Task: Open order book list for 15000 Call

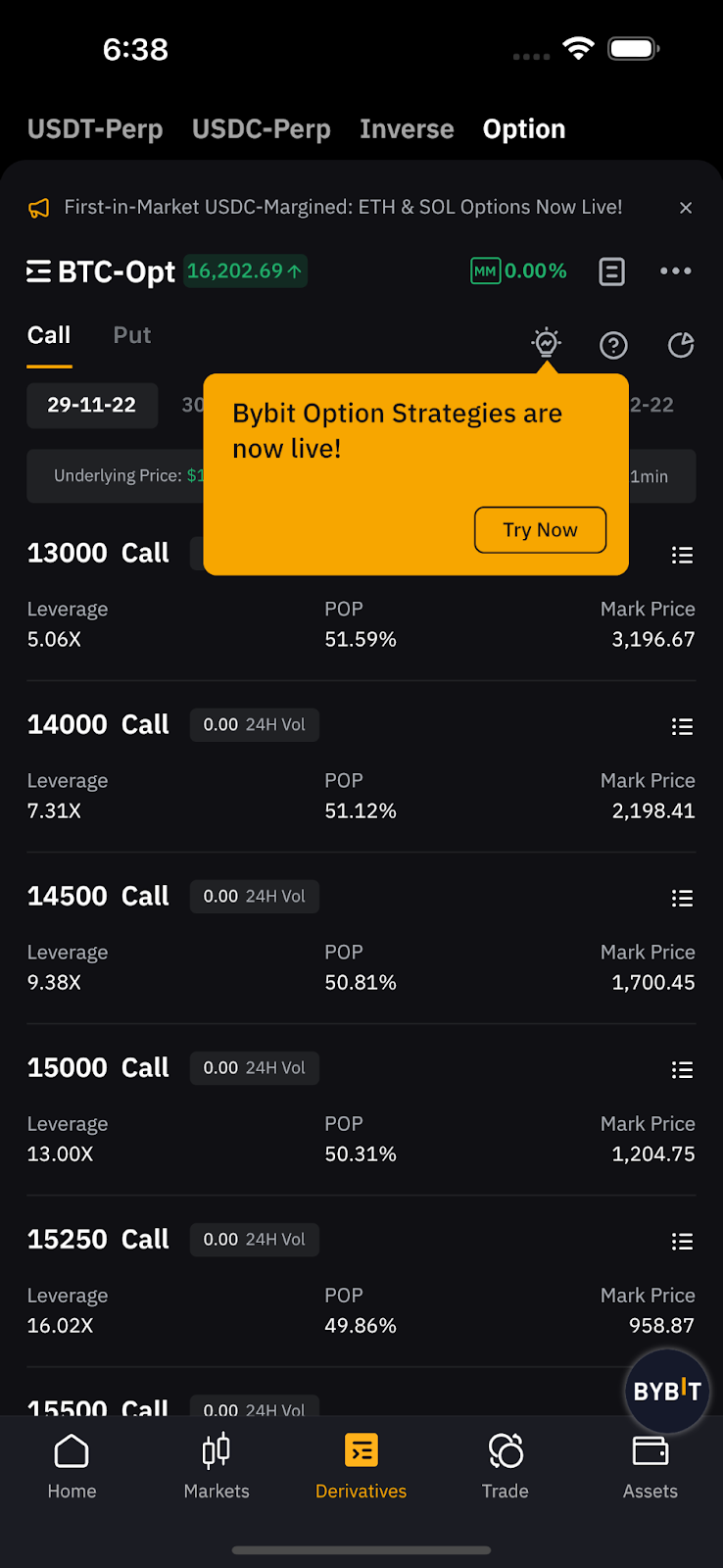Action: click(x=682, y=1069)
